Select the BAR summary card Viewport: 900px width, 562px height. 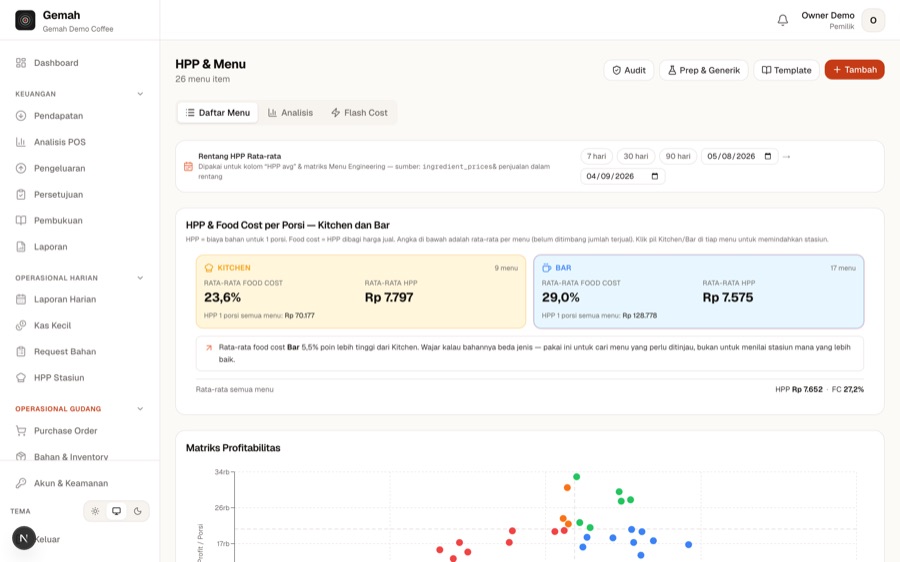[699, 292]
